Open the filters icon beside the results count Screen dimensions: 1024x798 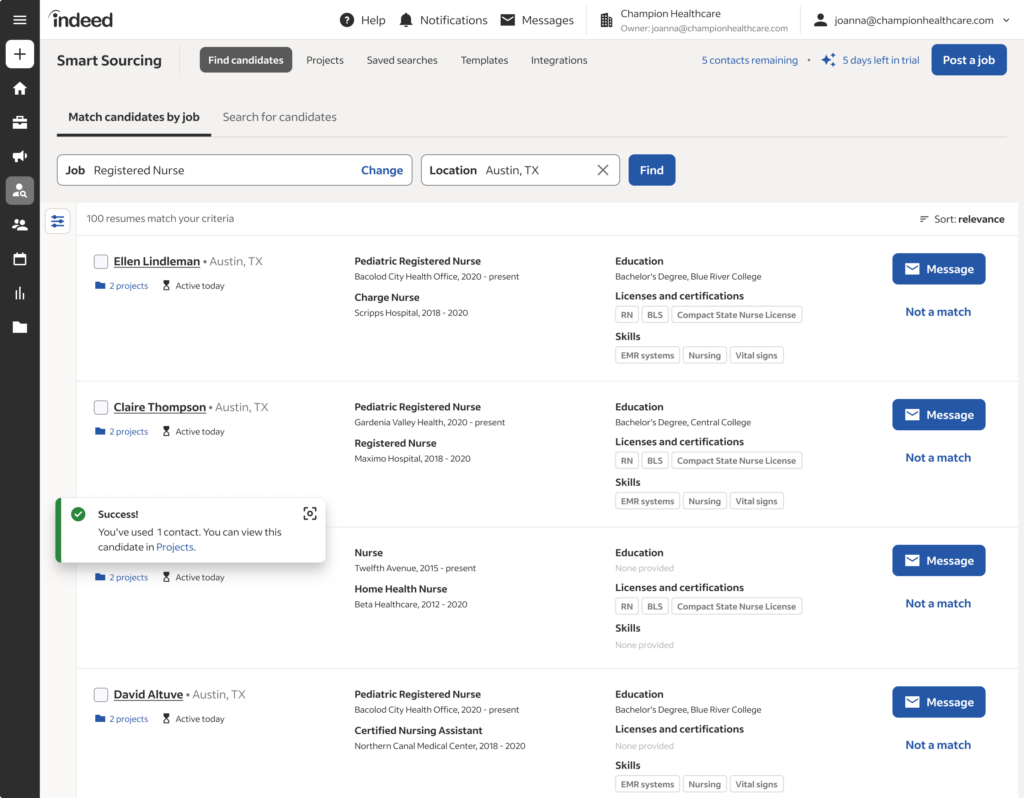point(57,220)
